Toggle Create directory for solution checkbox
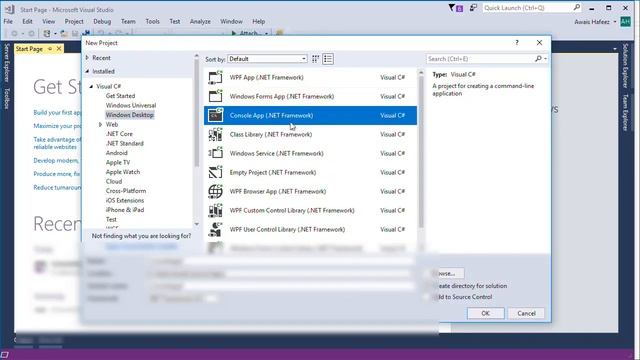Image resolution: width=640 pixels, height=360 pixels. (426, 286)
